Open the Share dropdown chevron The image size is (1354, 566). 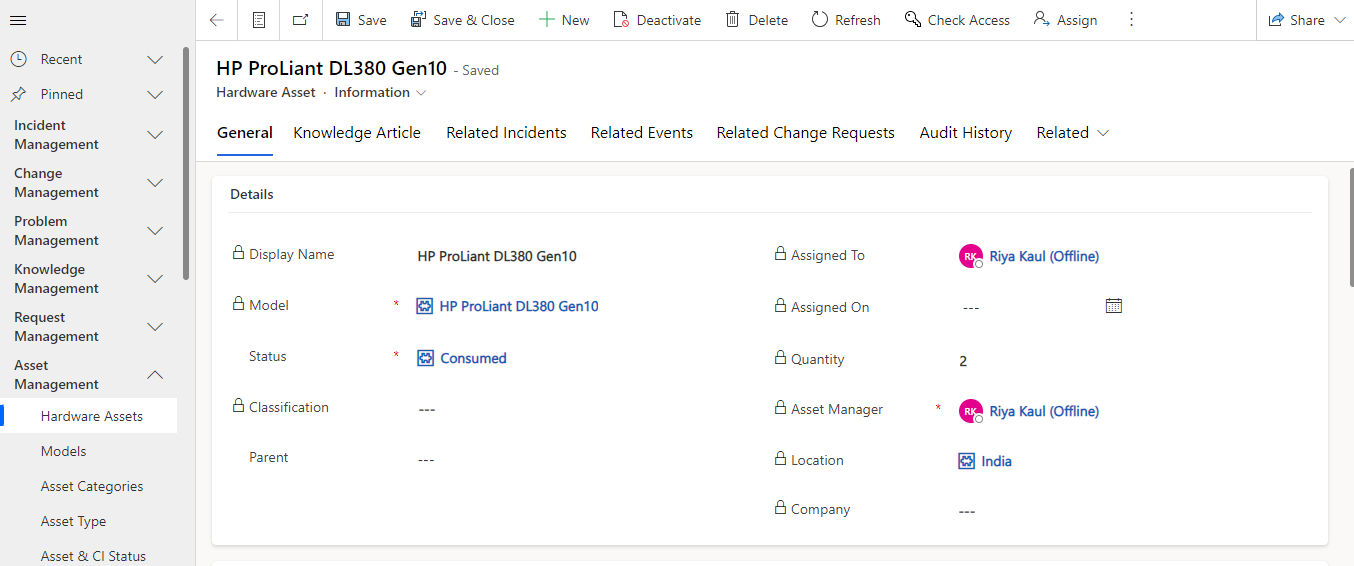pyautogui.click(x=1340, y=20)
